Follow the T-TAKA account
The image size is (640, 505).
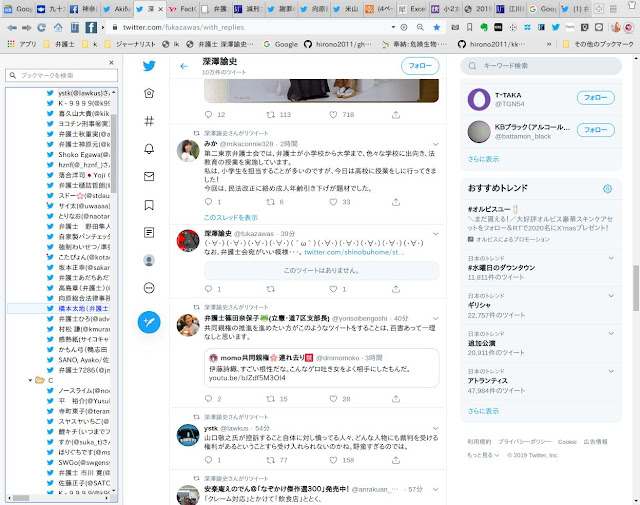(x=596, y=98)
